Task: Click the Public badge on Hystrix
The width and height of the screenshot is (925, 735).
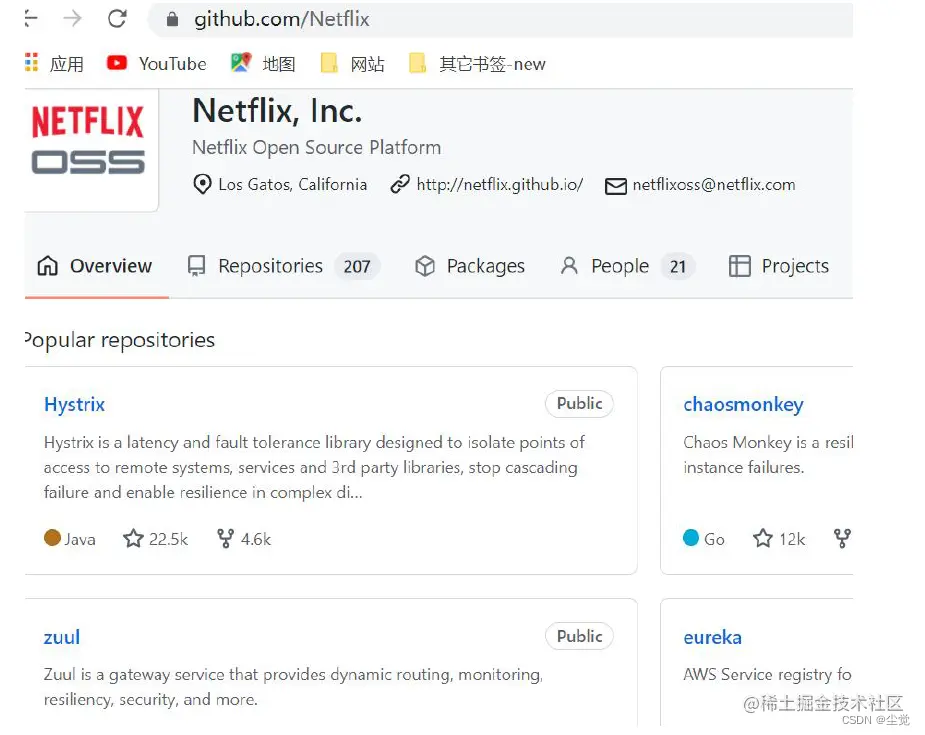Action: coord(579,403)
